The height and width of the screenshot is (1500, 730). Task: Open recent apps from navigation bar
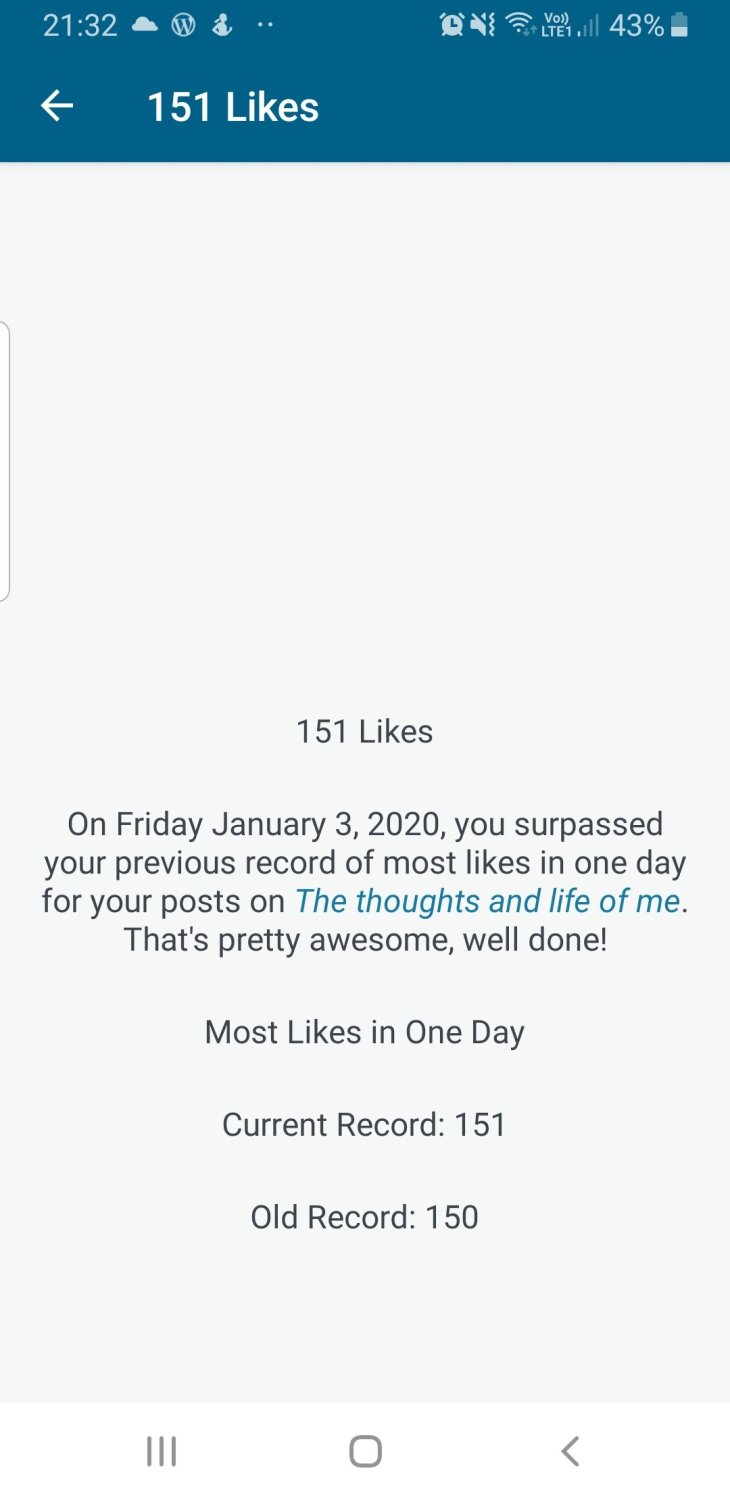(161, 1451)
